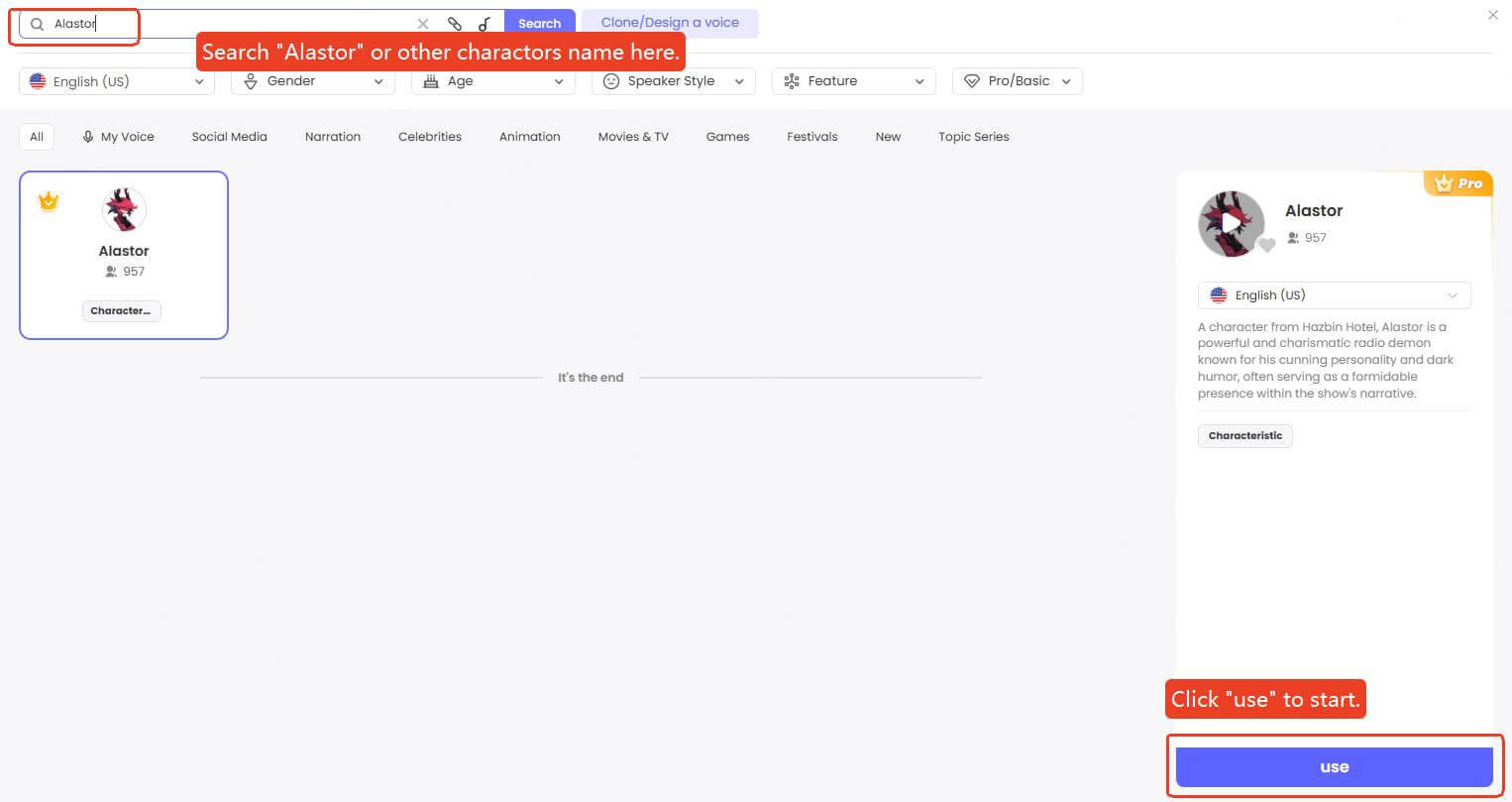The height and width of the screenshot is (802, 1512).
Task: Open the Speaker Style dropdown
Action: click(x=673, y=81)
